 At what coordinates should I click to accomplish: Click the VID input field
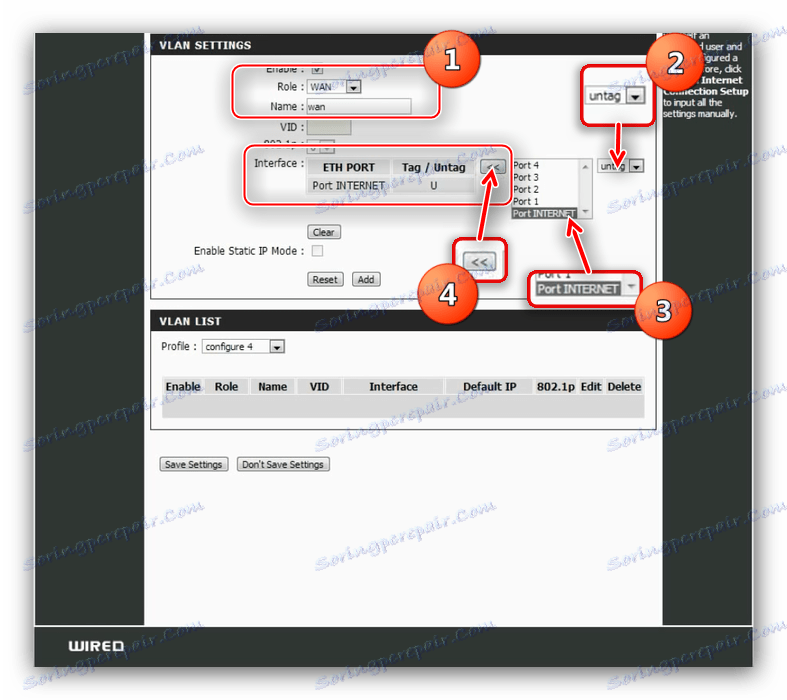329,127
